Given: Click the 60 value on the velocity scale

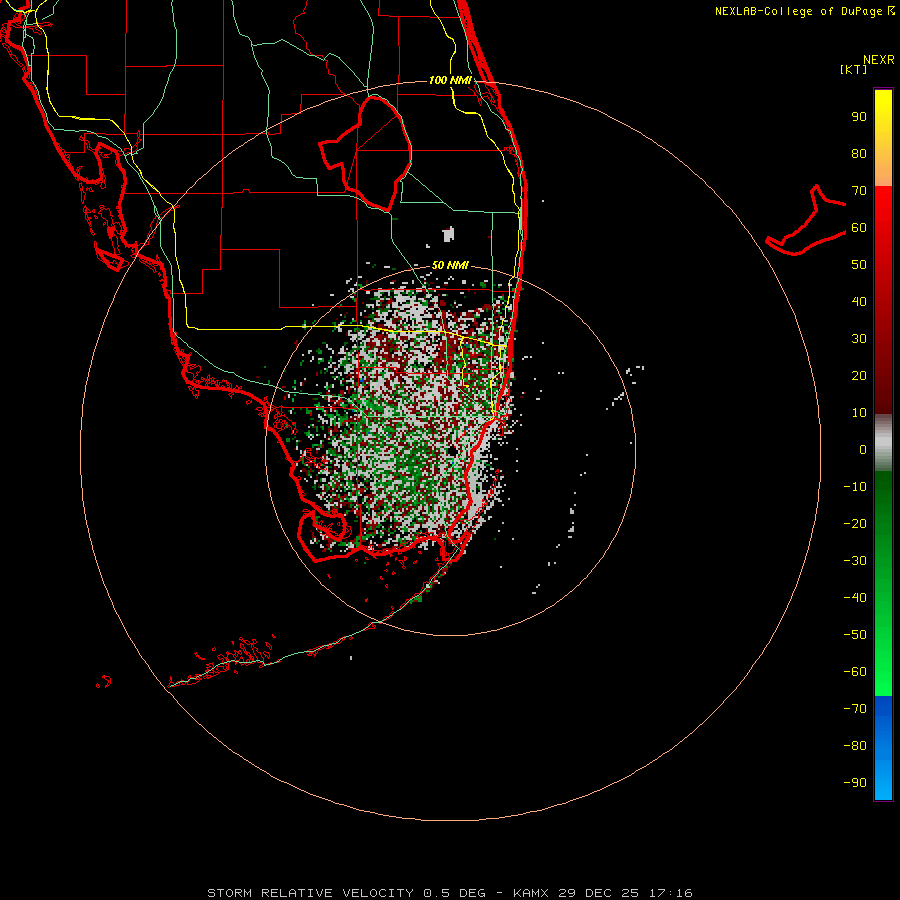Looking at the screenshot, I should point(859,228).
